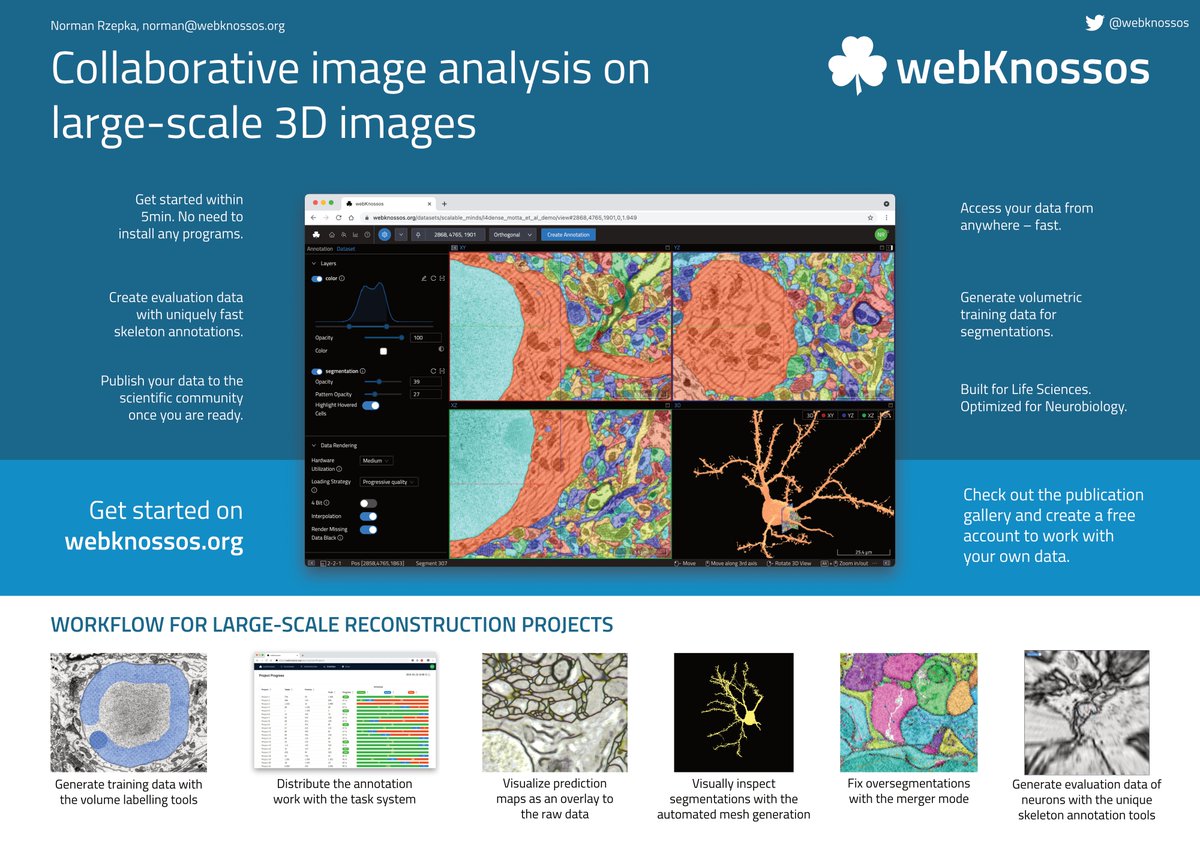Open the dashboard home icon

[x=332, y=235]
